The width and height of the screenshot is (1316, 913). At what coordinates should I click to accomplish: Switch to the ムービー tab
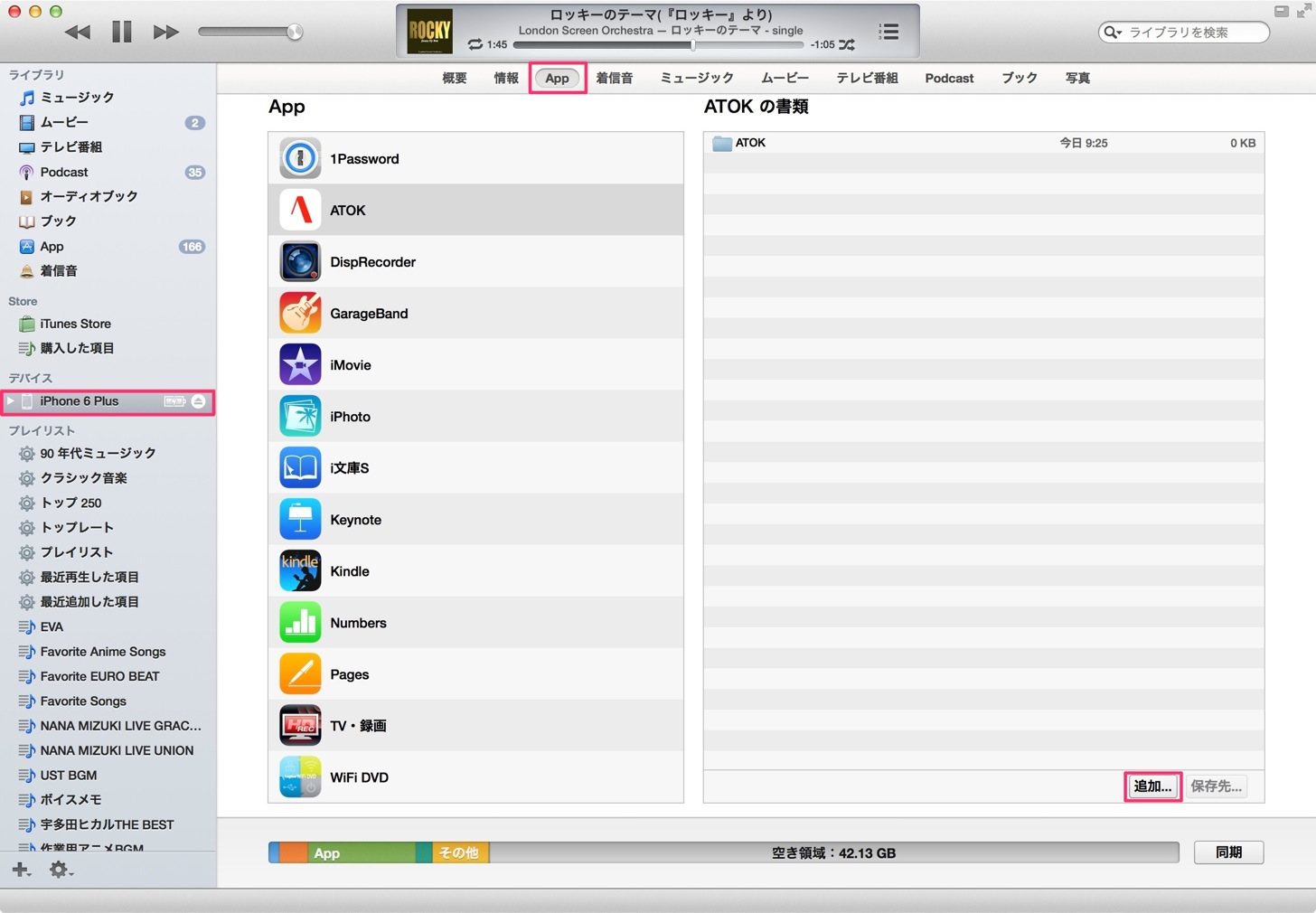[x=785, y=79]
